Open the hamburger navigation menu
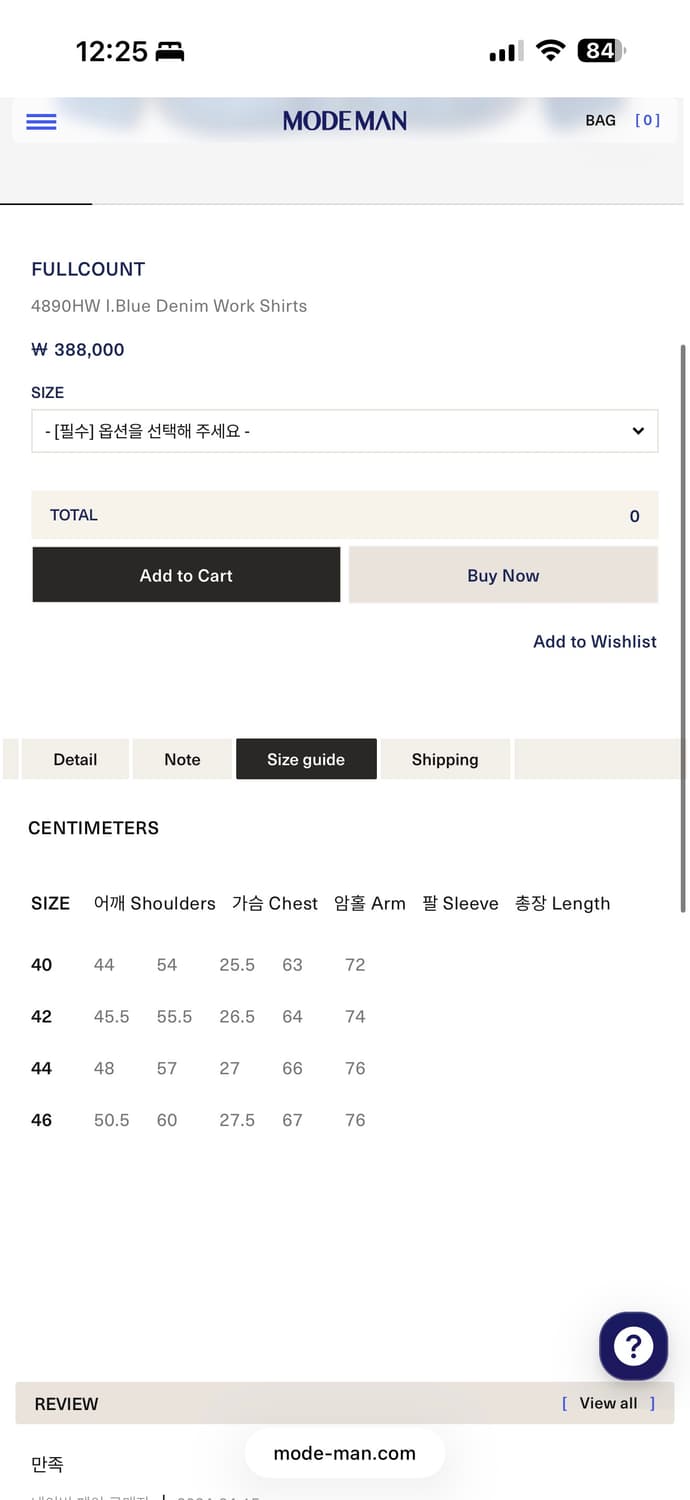Image resolution: width=690 pixels, height=1500 pixels. tap(40, 121)
